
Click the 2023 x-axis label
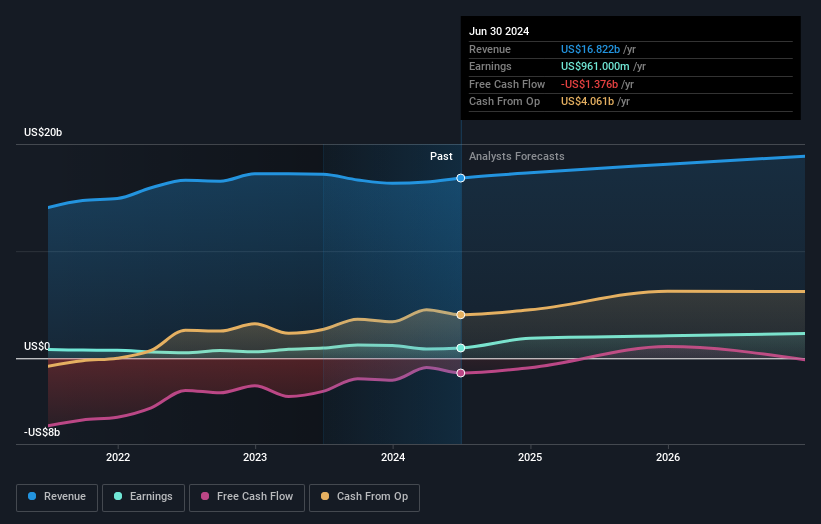coord(255,458)
